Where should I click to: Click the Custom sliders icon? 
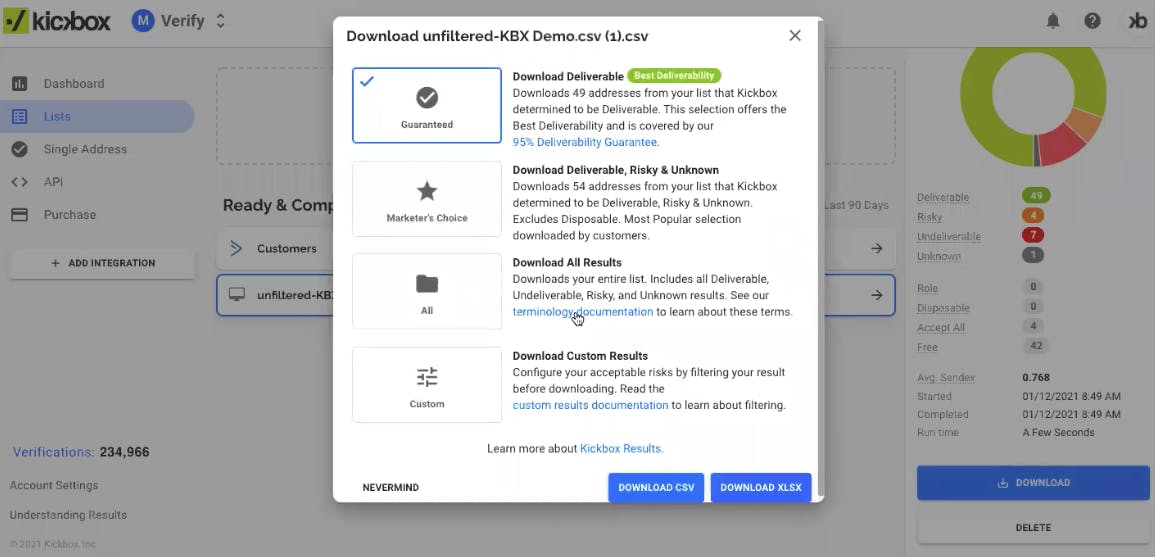[427, 377]
